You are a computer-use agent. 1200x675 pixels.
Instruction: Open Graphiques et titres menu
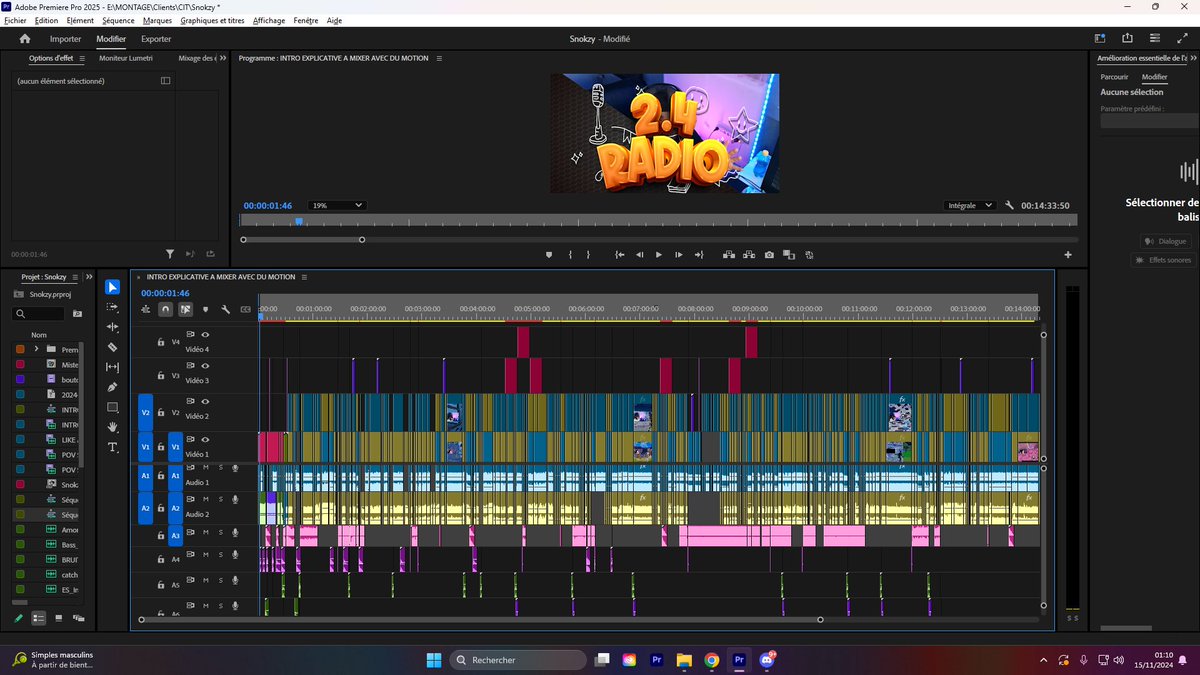click(x=212, y=20)
